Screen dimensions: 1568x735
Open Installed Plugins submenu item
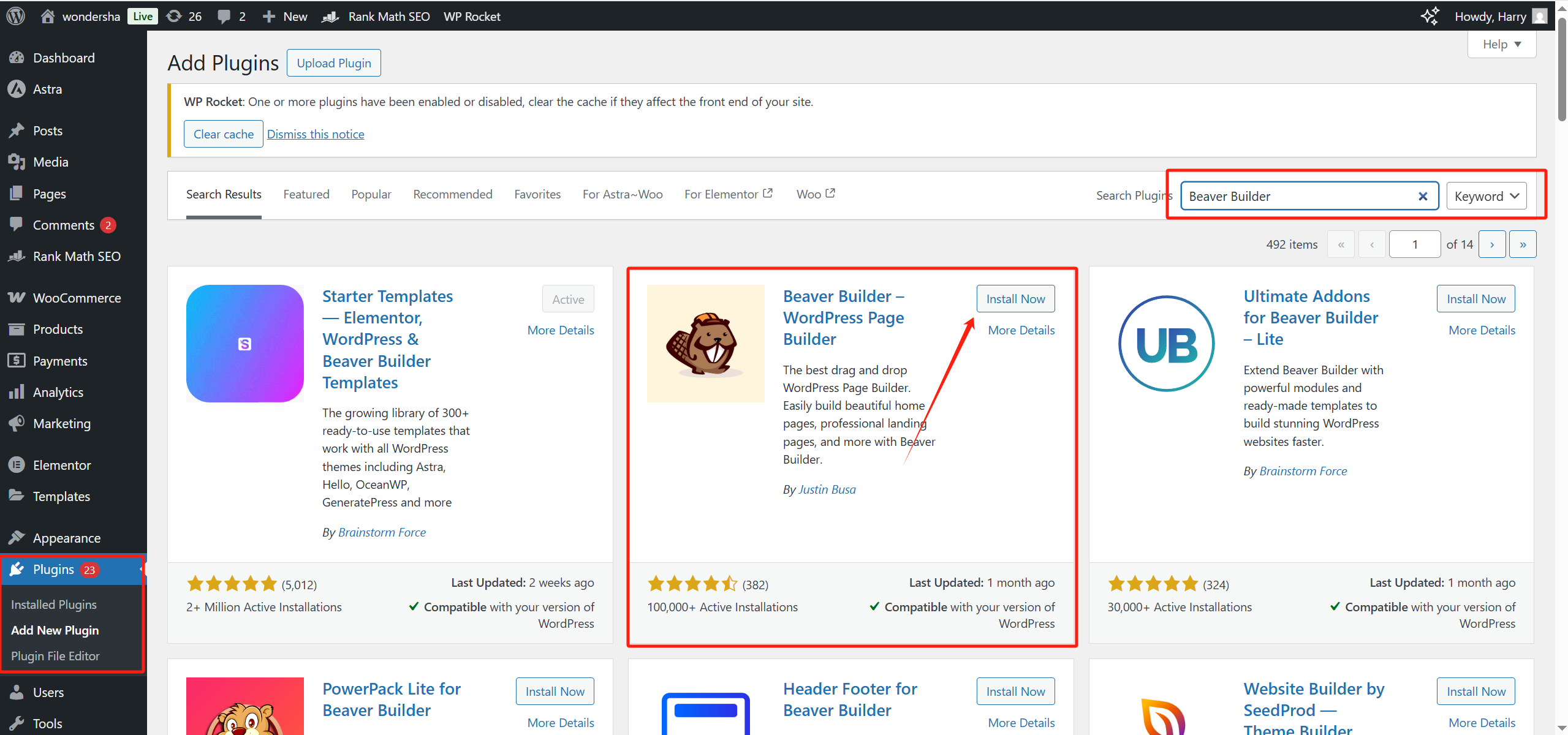pyautogui.click(x=54, y=605)
